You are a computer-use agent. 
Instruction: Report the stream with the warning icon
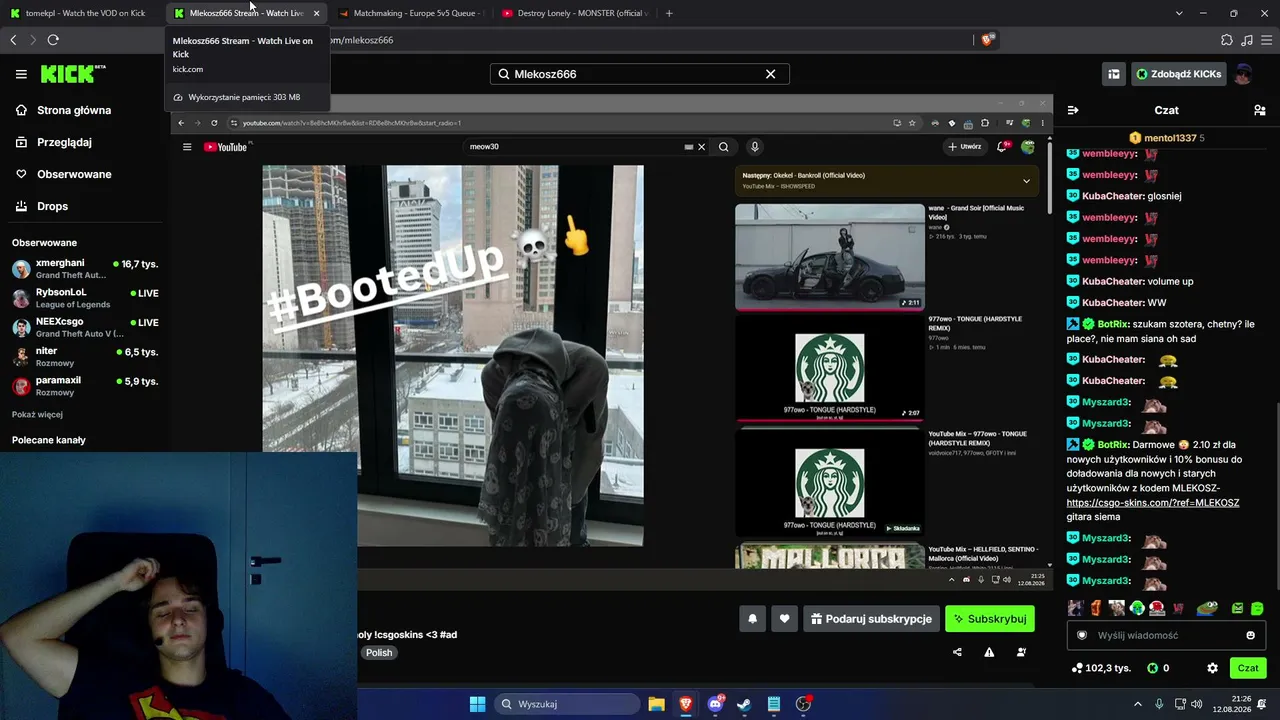click(989, 652)
